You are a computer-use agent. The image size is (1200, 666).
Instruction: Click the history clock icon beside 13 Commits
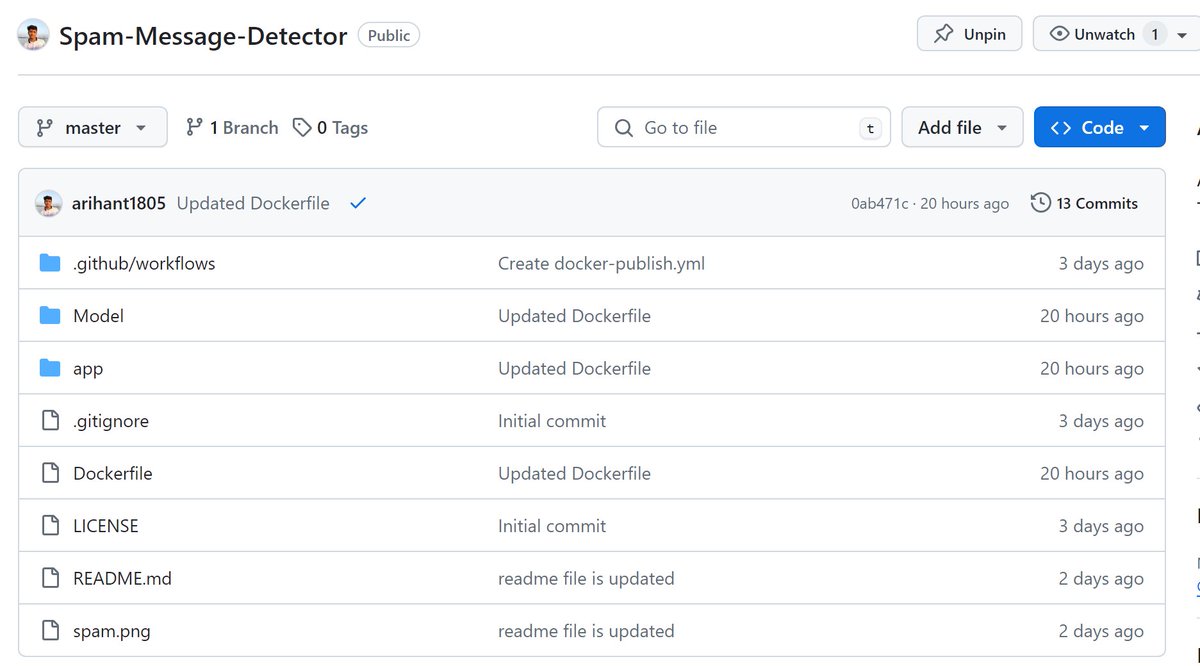click(x=1040, y=203)
